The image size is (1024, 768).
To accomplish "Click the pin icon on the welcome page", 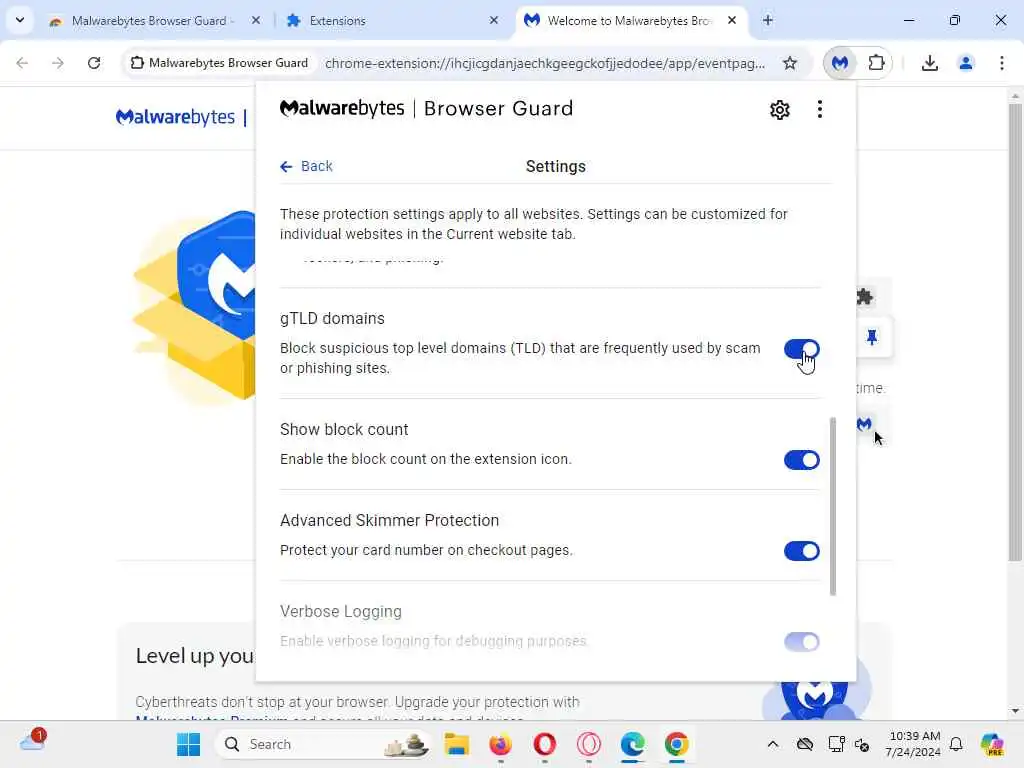I will [x=871, y=337].
